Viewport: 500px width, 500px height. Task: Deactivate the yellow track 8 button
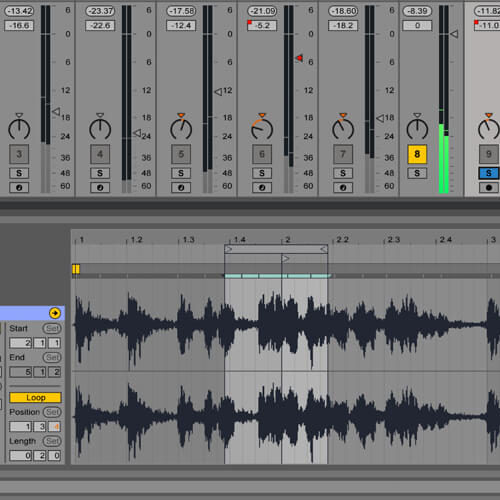pos(417,154)
